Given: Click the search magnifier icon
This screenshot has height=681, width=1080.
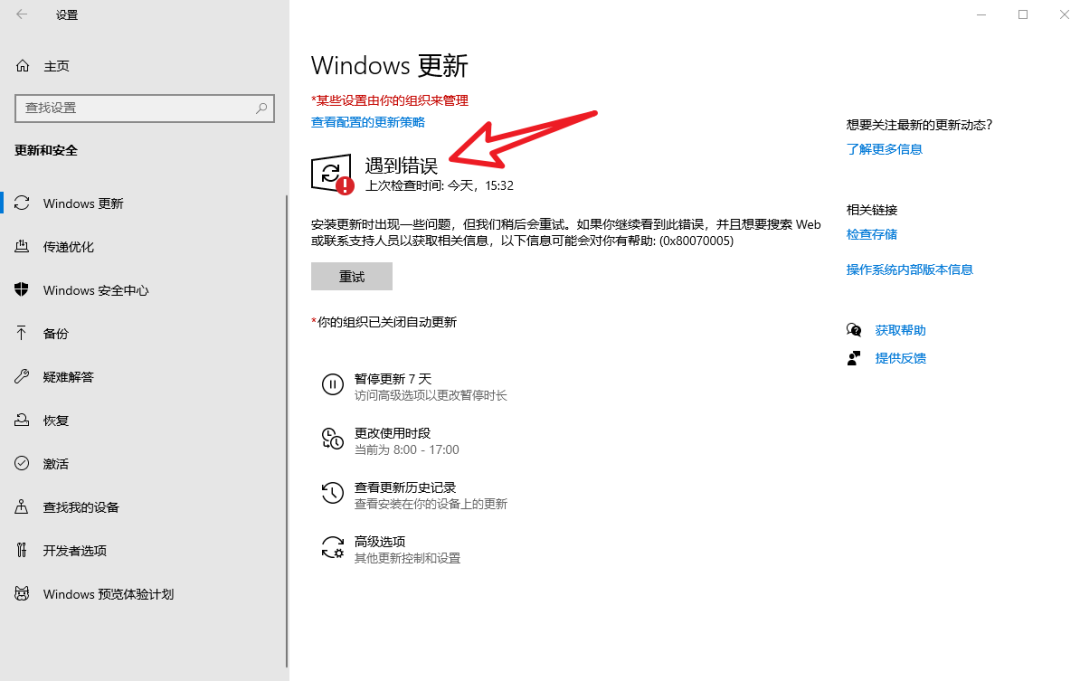Looking at the screenshot, I should click(x=262, y=108).
